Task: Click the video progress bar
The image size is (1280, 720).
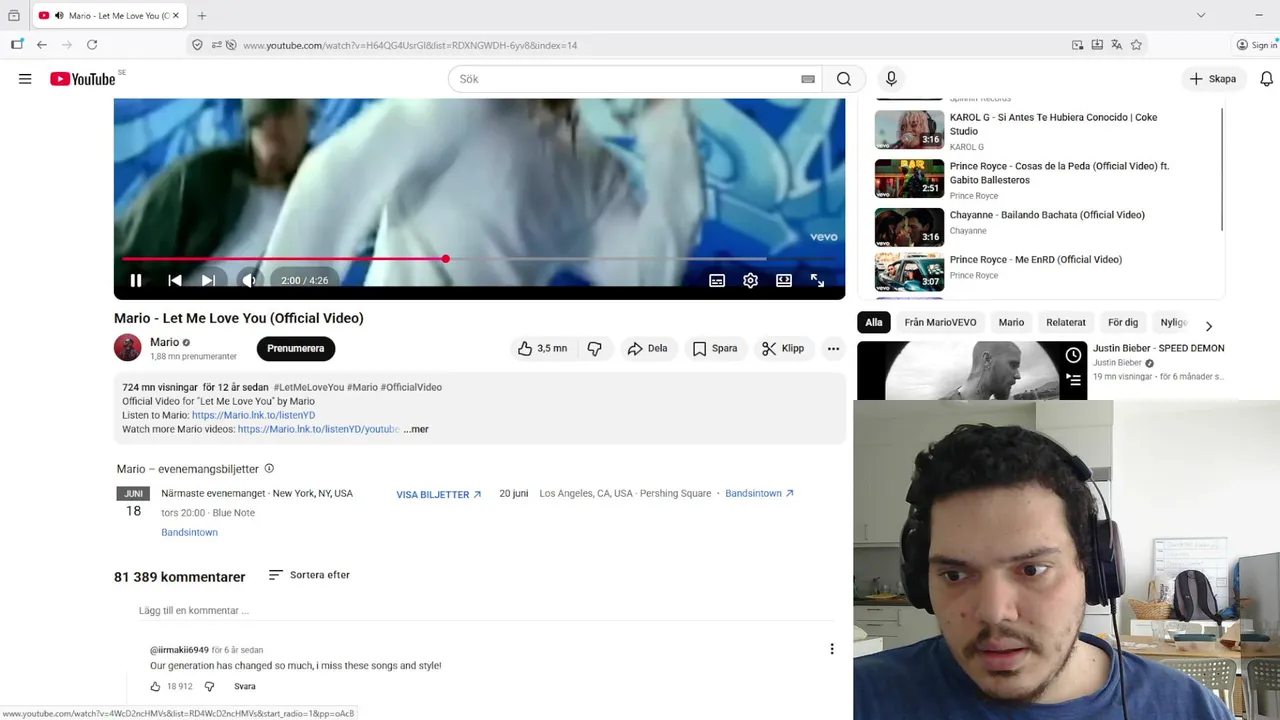Action: [479, 259]
